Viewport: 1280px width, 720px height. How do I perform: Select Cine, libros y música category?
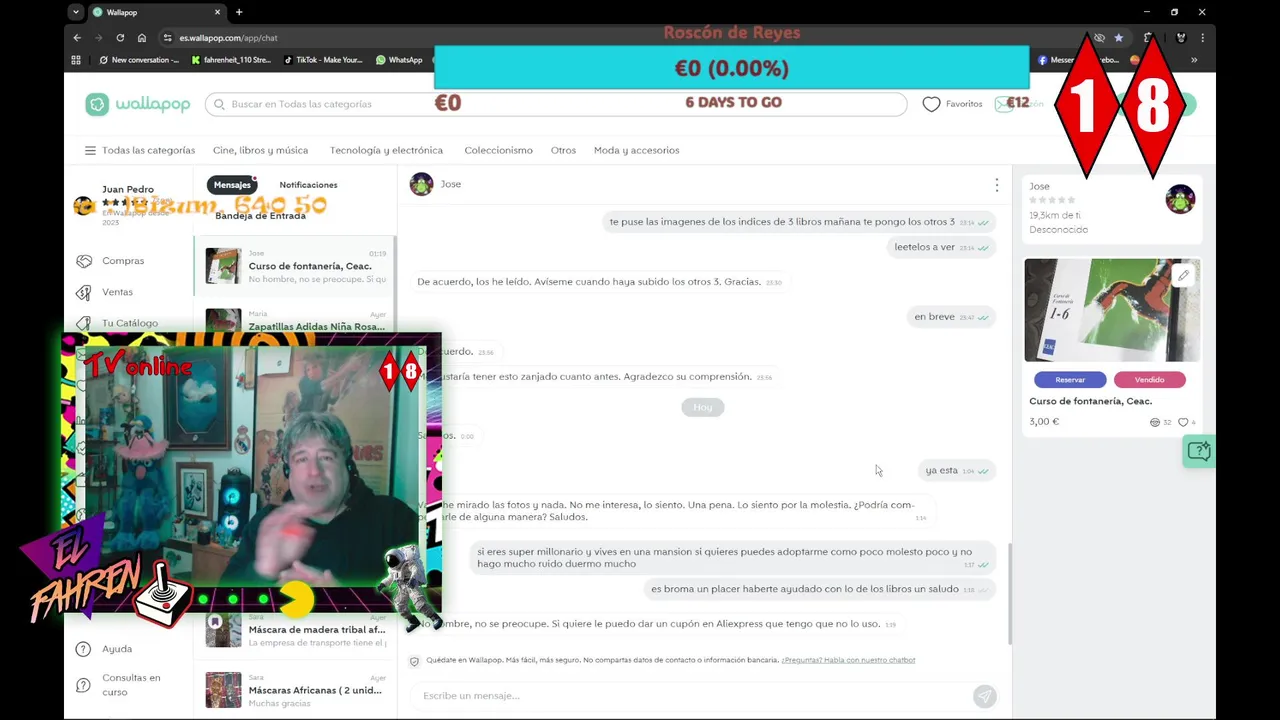pyautogui.click(x=260, y=151)
